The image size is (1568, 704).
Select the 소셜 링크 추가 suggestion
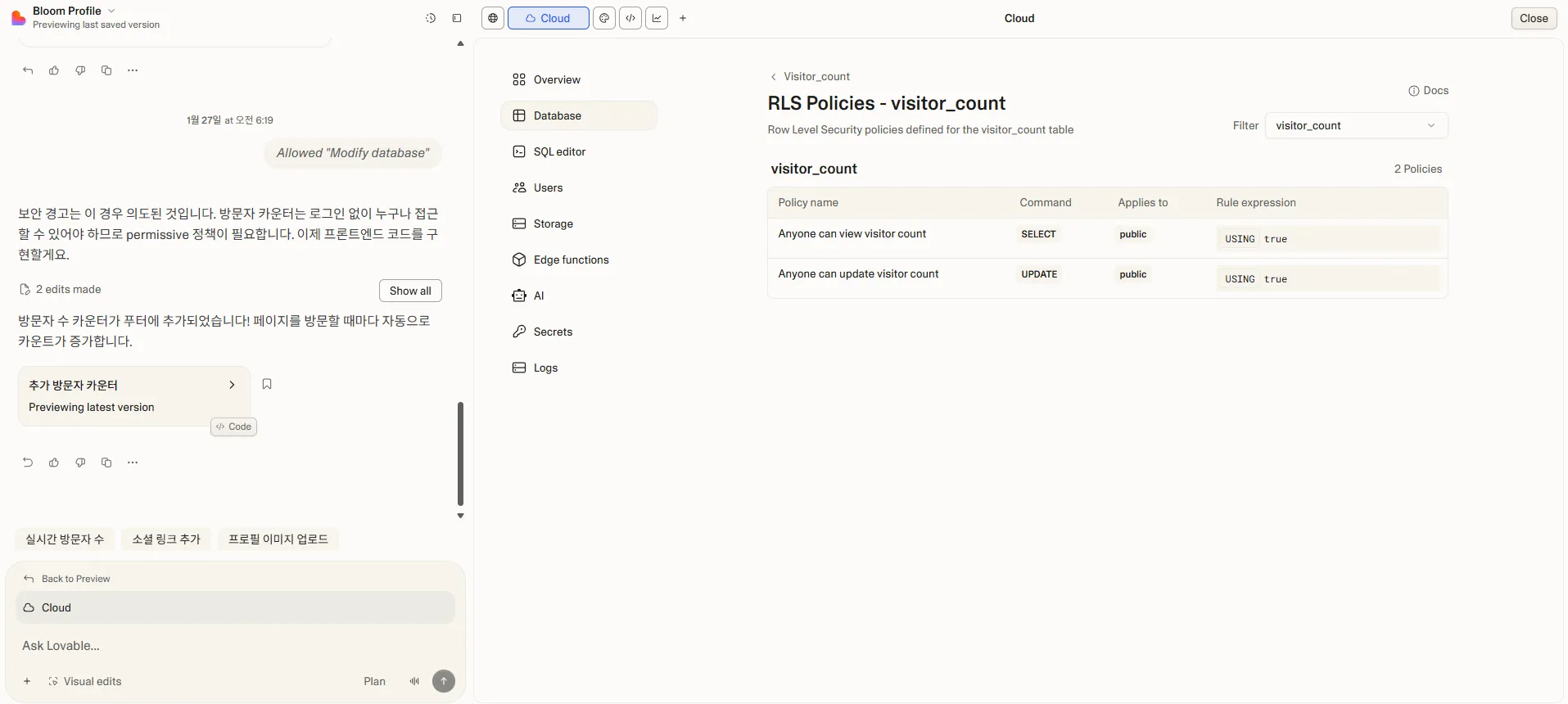(166, 539)
